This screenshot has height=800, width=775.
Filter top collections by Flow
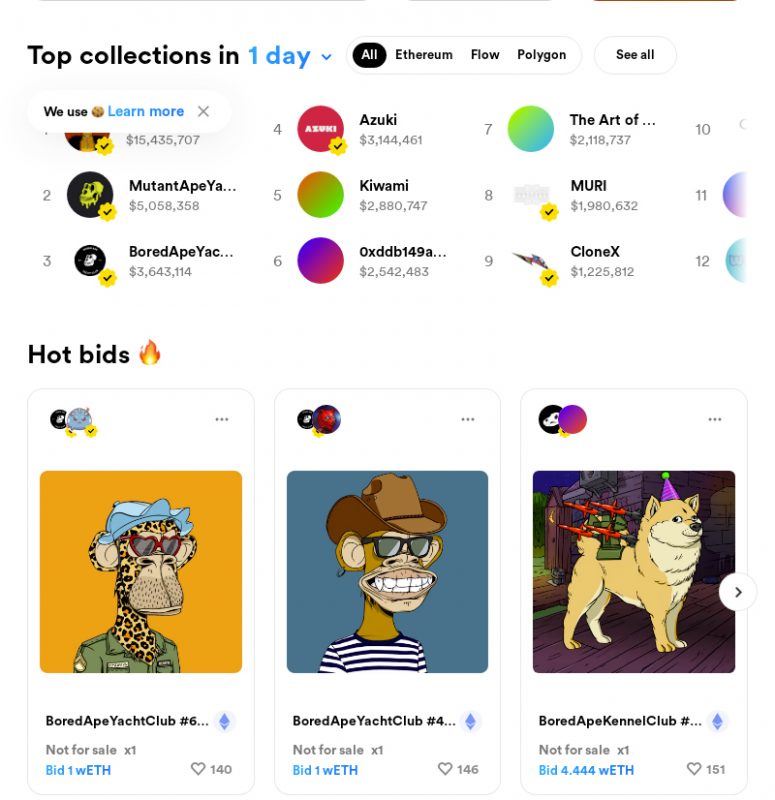tap(485, 55)
